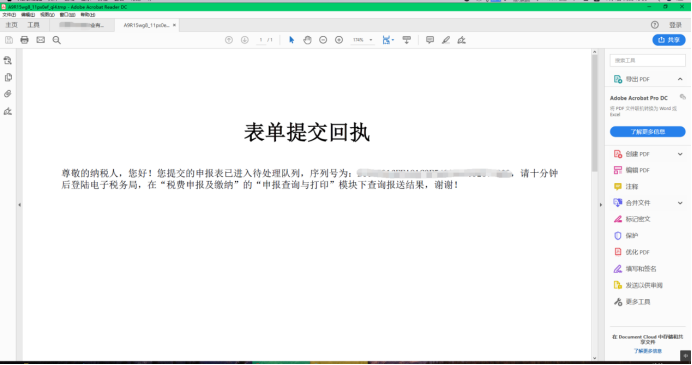Image resolution: width=692 pixels, height=365 pixels.
Task: Click the 了解更多信息 blue button
Action: (x=647, y=132)
